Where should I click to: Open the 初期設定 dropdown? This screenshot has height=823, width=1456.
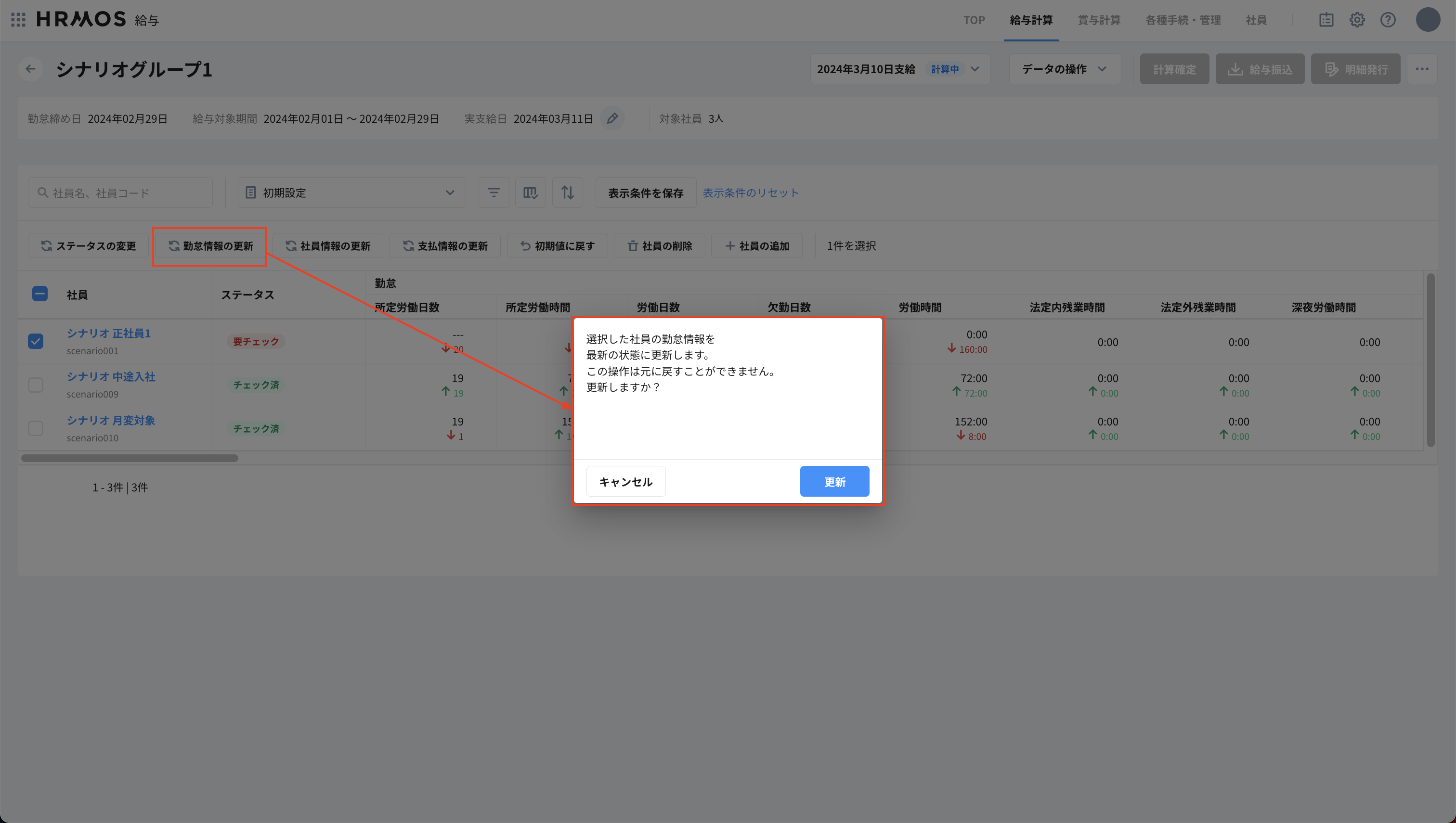click(x=351, y=192)
